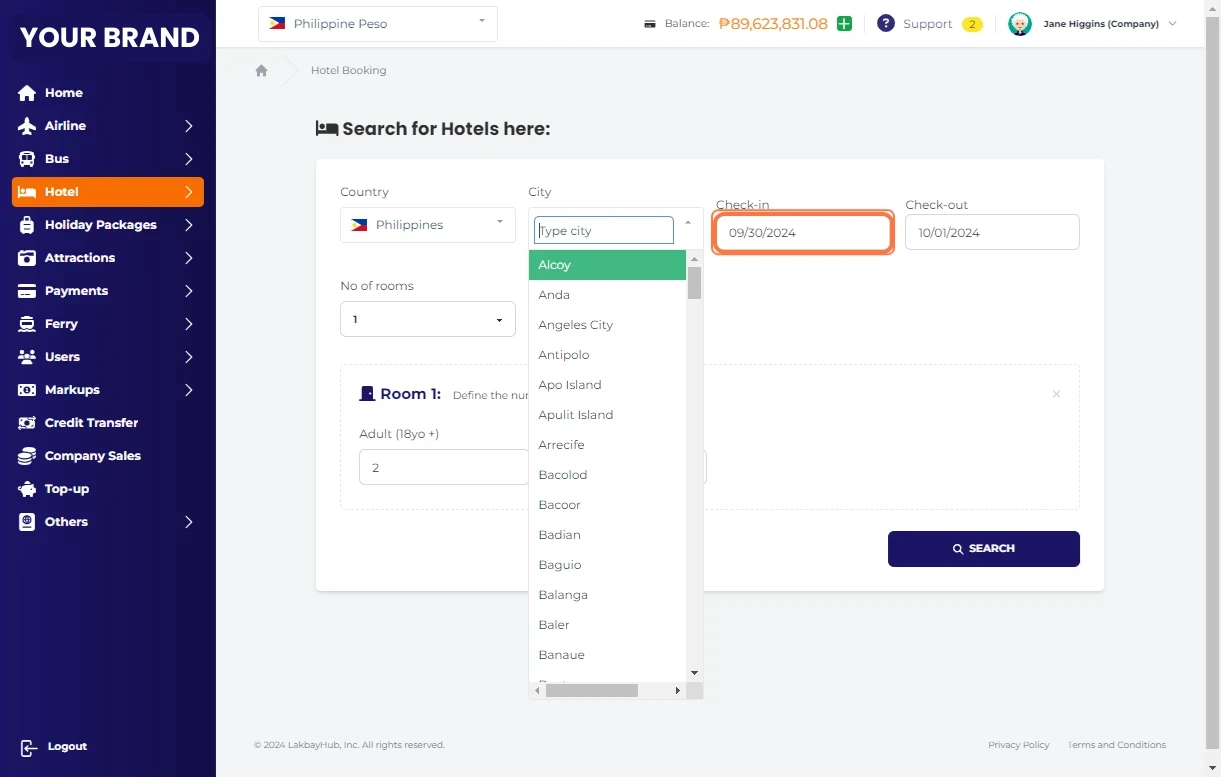1221x777 pixels.
Task: Expand the Airline sidebar menu
Action: 108,126
